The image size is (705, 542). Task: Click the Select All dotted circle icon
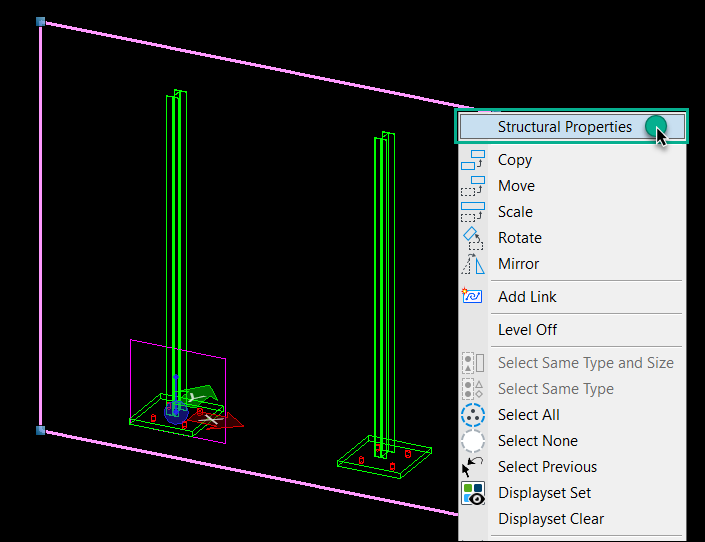pyautogui.click(x=473, y=415)
